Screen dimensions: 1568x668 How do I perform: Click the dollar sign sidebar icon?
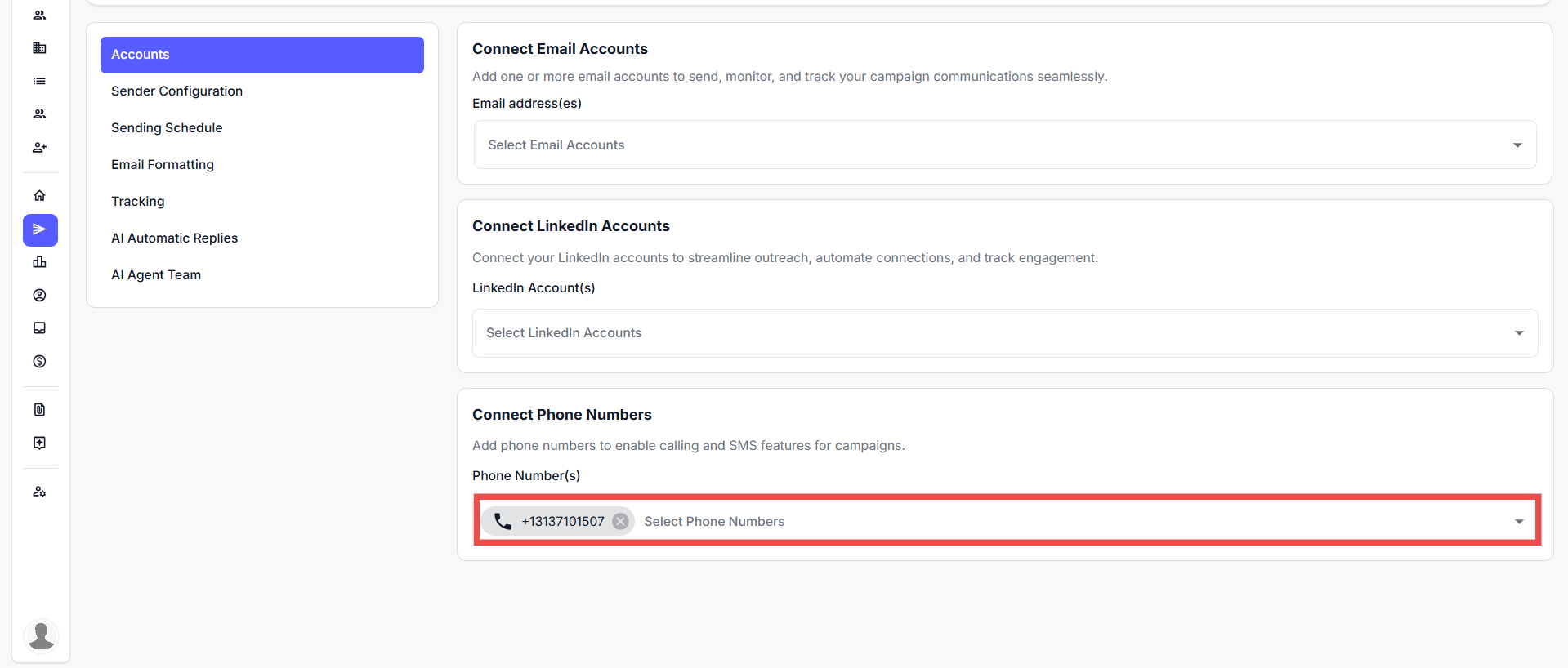coord(39,361)
